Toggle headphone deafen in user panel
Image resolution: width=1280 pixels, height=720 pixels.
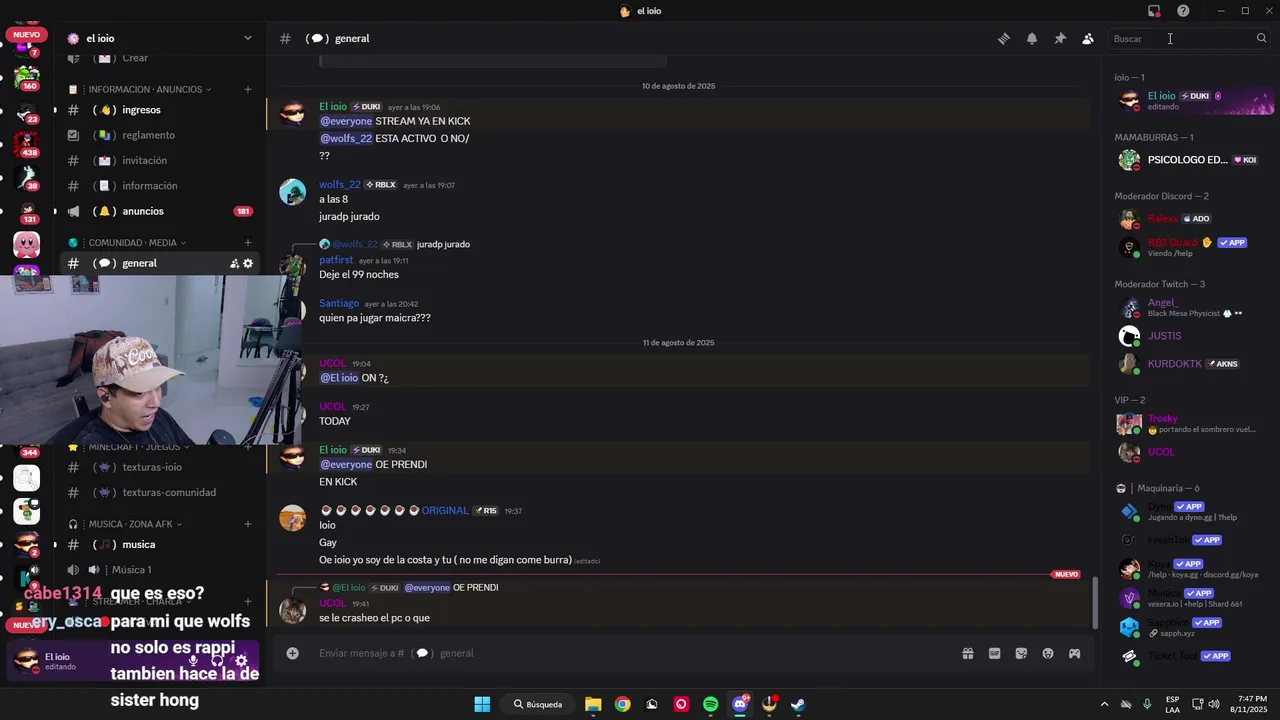(x=217, y=661)
